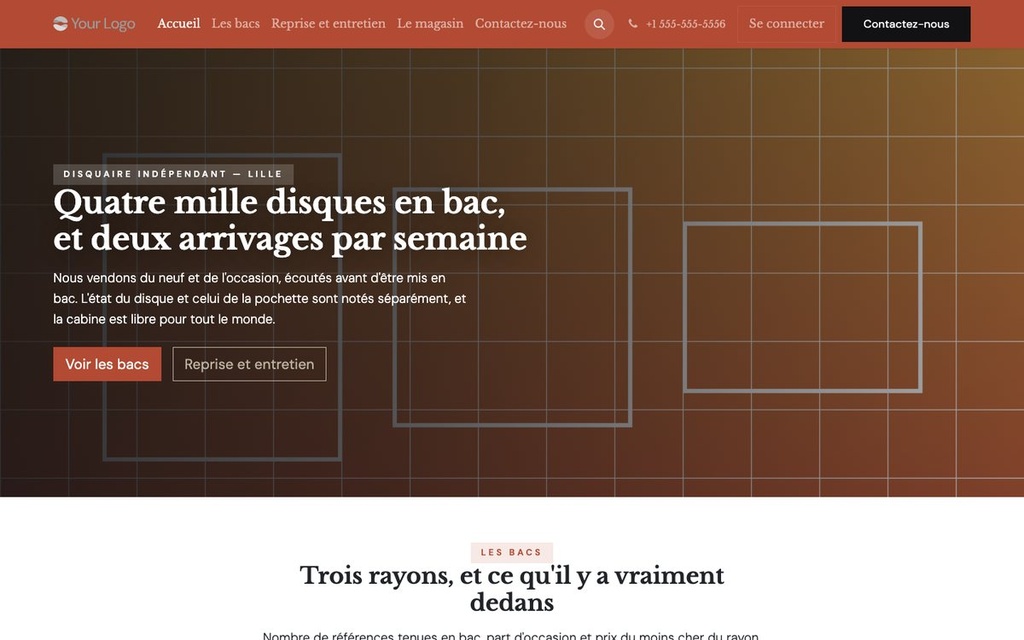Click the Your Logo site logo
Viewport: 1024px width, 640px height.
pos(94,24)
